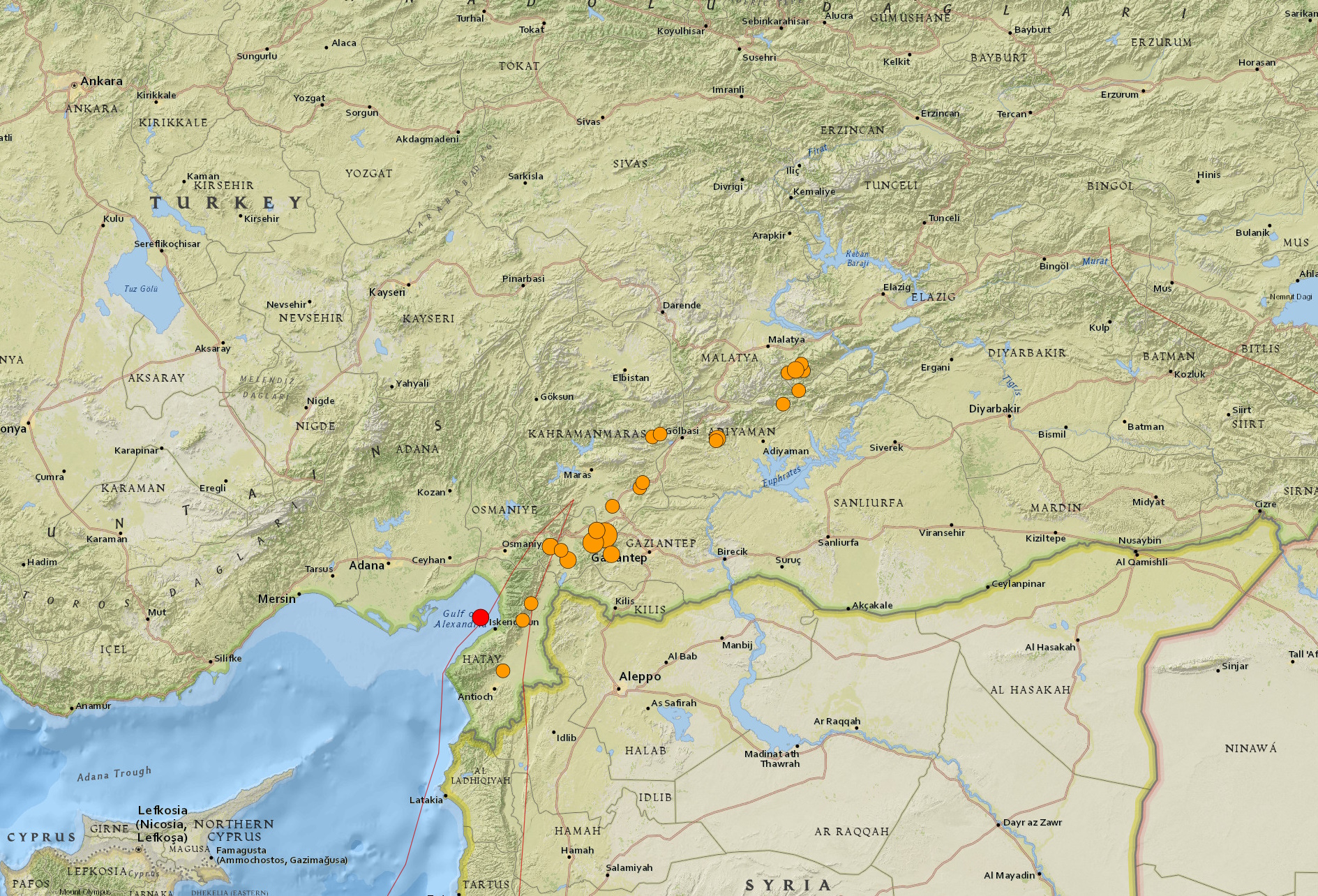Click the Tuz Gölü lake on map

pos(143,293)
